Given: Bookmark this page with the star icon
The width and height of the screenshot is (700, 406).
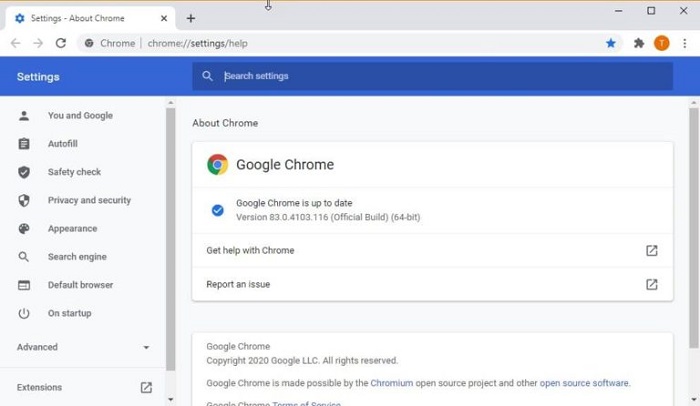Looking at the screenshot, I should tap(611, 43).
